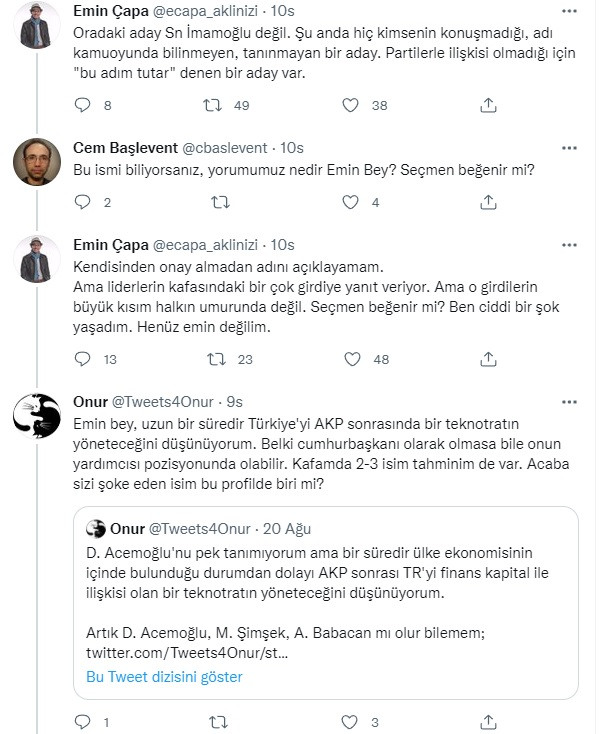Screen dimensions: 603x734
Task: Retweet the tweet with 49 retweets
Action: pyautogui.click(x=212, y=105)
